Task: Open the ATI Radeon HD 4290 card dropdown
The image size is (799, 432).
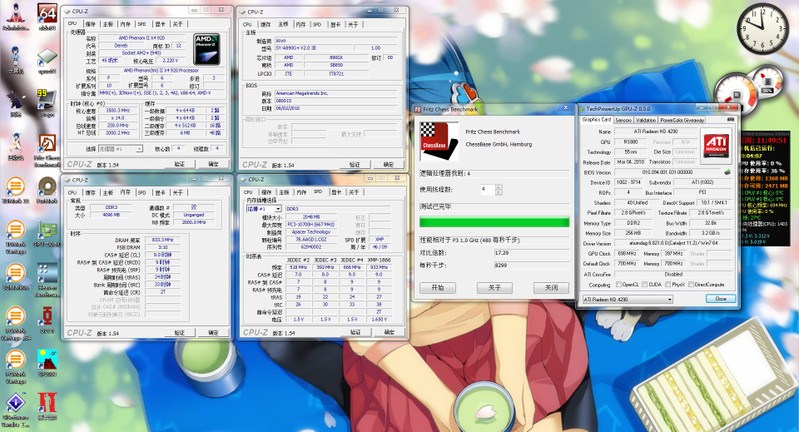Action: click(x=627, y=299)
